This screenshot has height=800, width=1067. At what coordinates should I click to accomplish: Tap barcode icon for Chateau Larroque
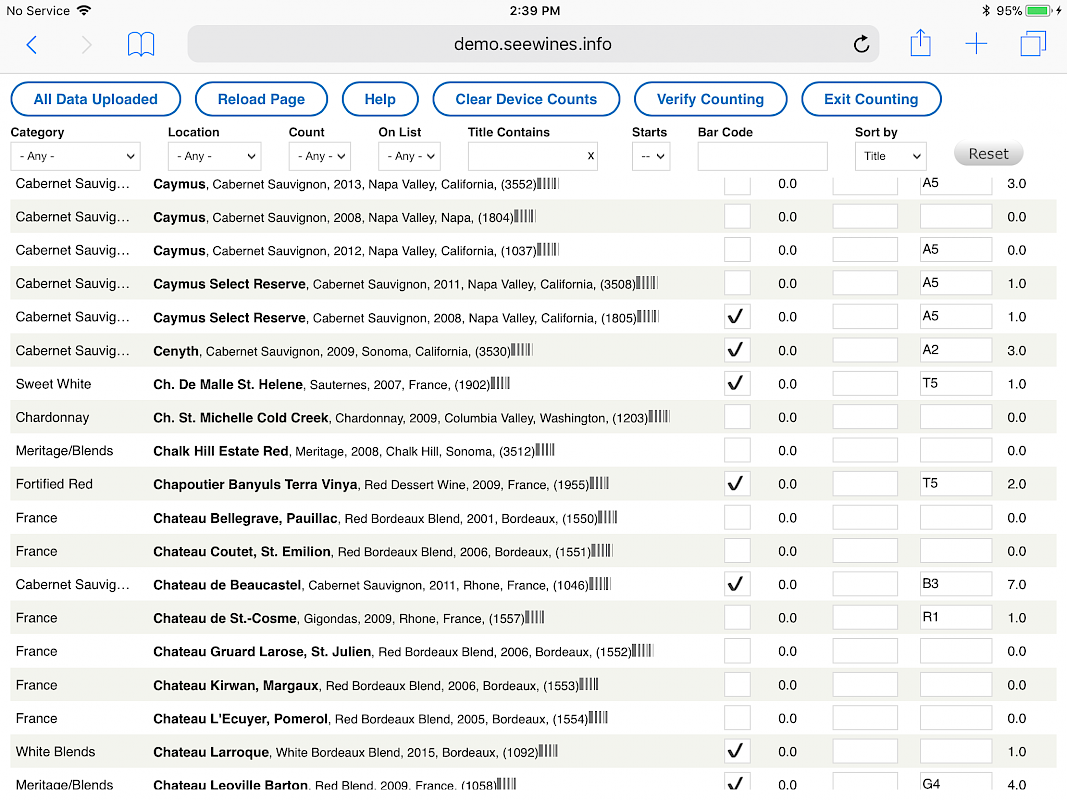coord(548,751)
